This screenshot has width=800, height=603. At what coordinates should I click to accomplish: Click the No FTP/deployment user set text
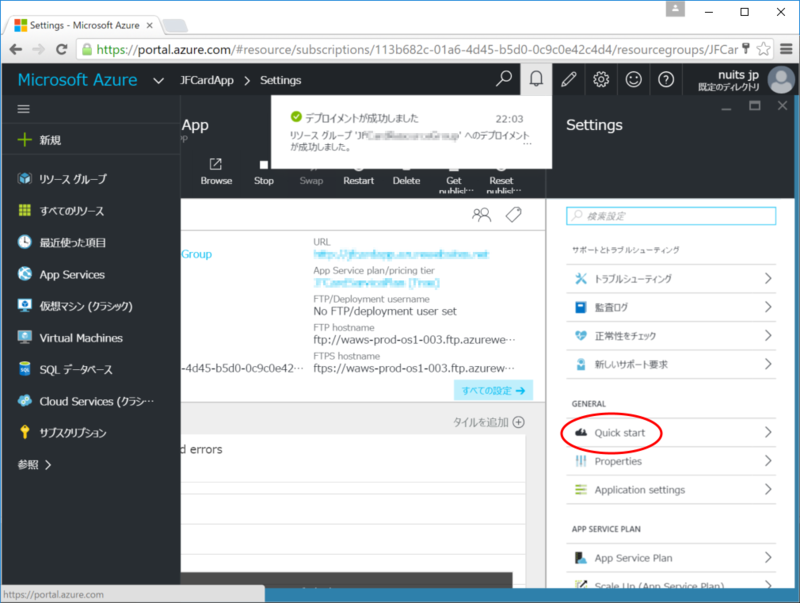[x=385, y=311]
